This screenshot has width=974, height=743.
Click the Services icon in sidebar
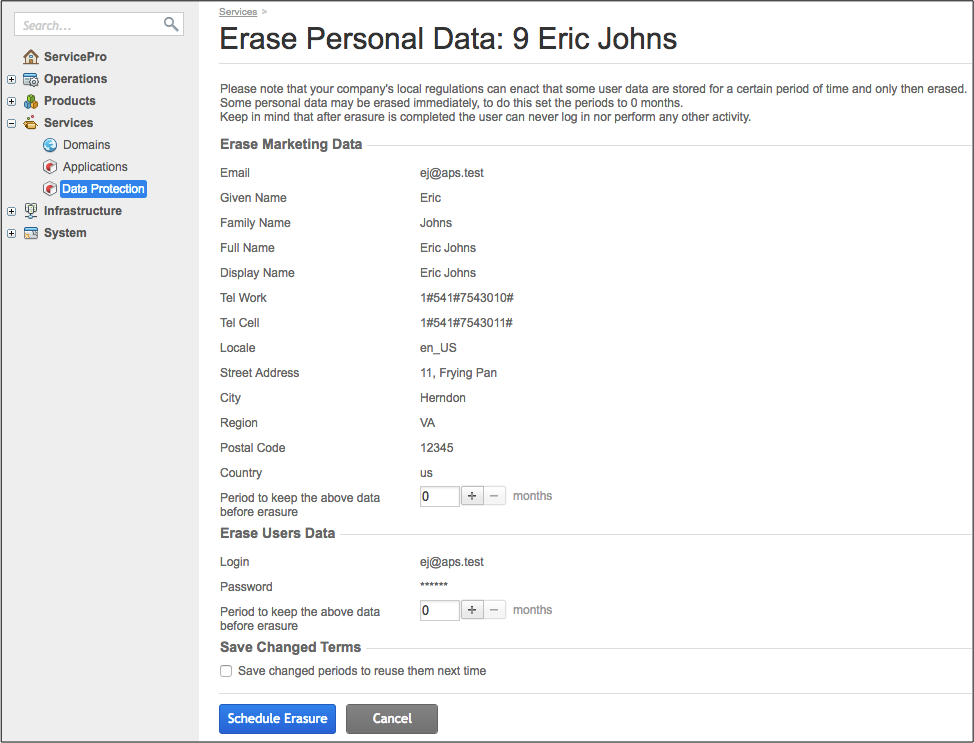[31, 123]
